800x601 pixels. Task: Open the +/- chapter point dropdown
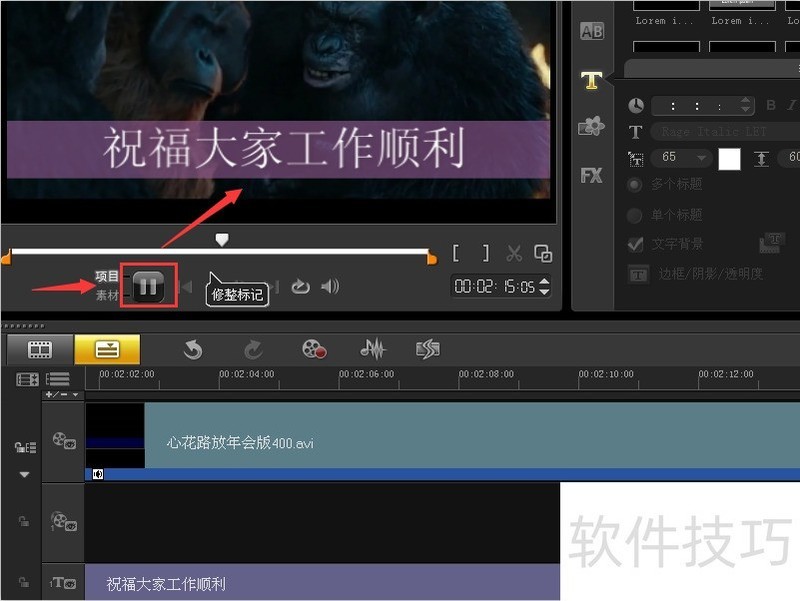click(x=62, y=395)
